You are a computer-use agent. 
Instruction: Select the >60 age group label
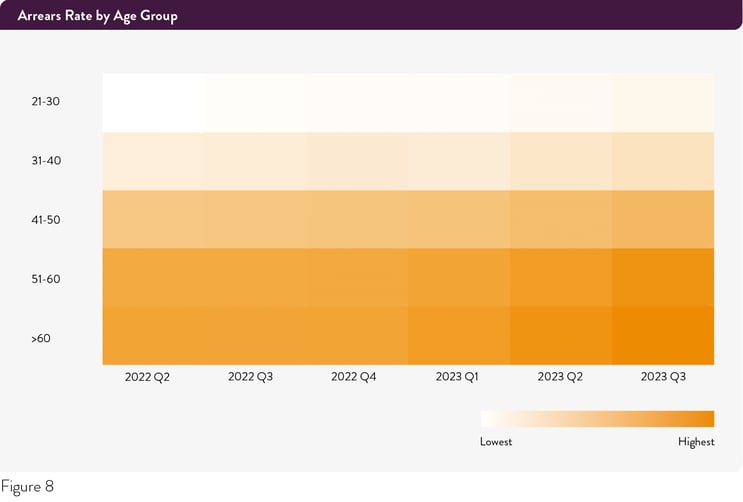tap(41, 338)
